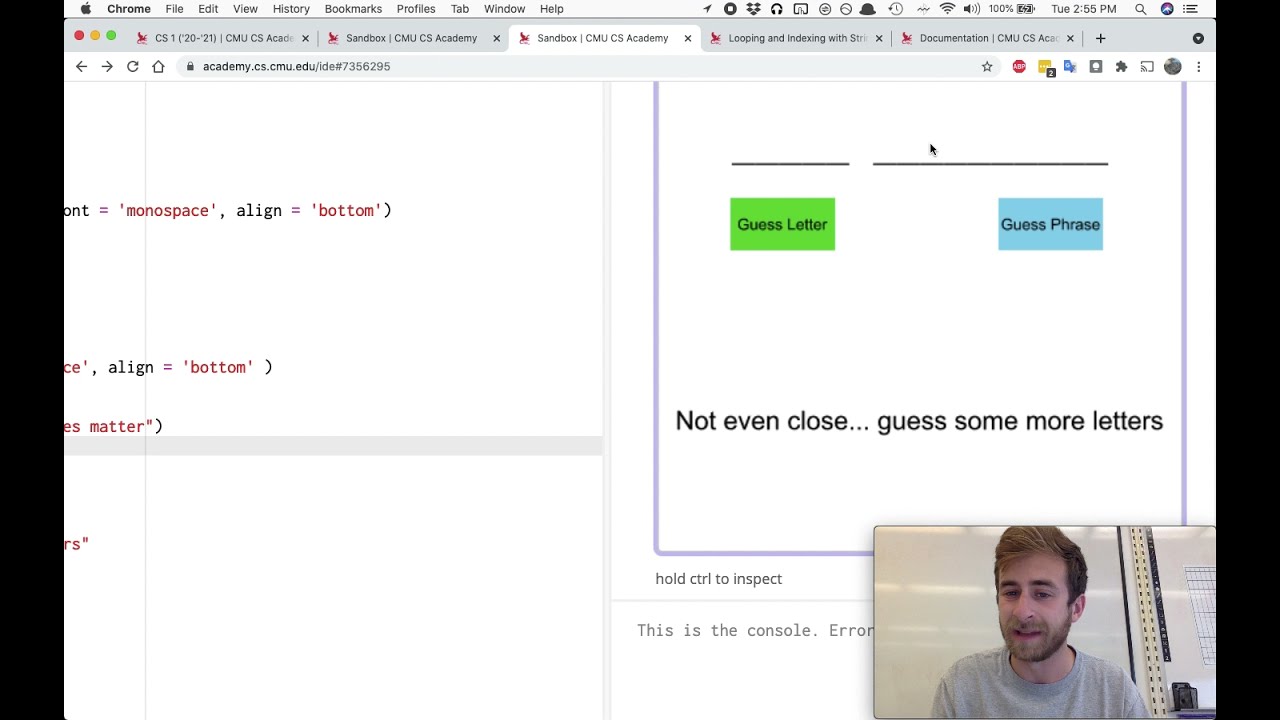The width and height of the screenshot is (1280, 720).
Task: Open the AdBlock Plus extension
Action: pyautogui.click(x=1019, y=66)
